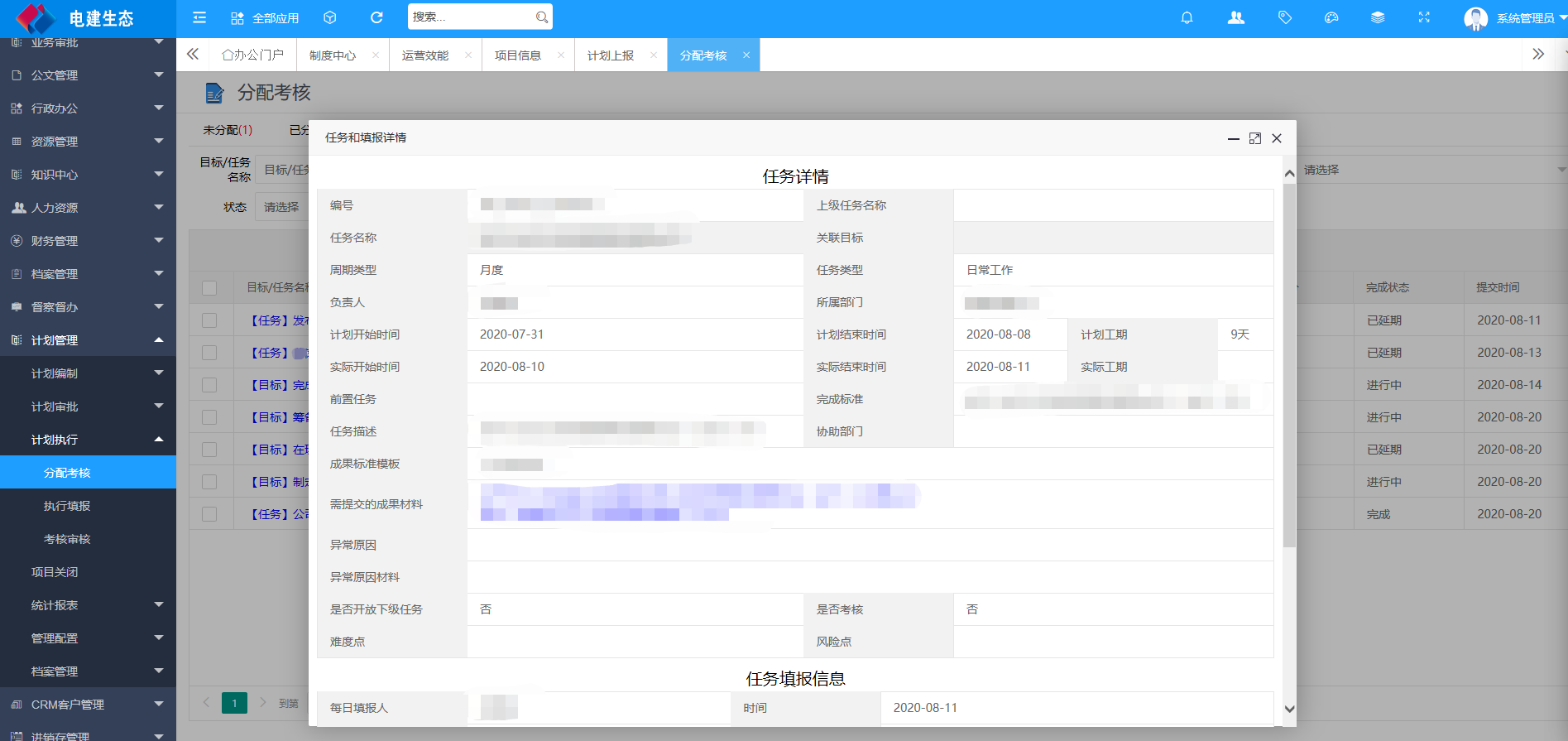The width and height of the screenshot is (1568, 741).
Task: Check the row submitted 2020-08-11
Action: click(209, 320)
